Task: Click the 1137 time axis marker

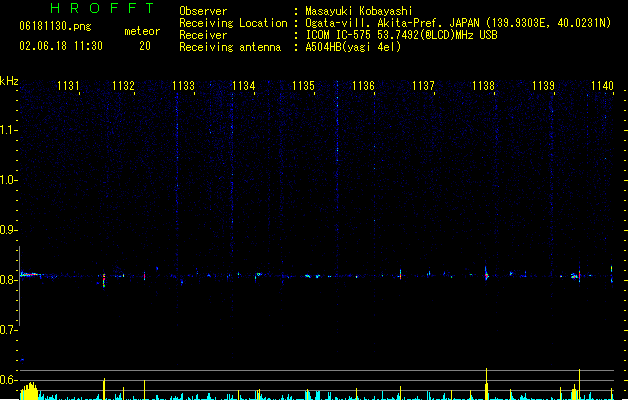Action: point(423,86)
